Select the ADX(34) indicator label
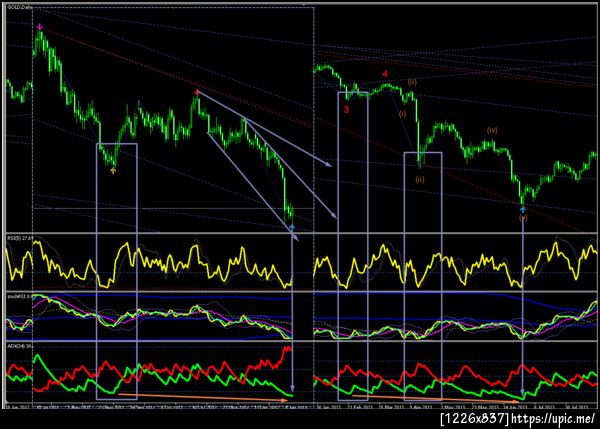 (x=20, y=346)
